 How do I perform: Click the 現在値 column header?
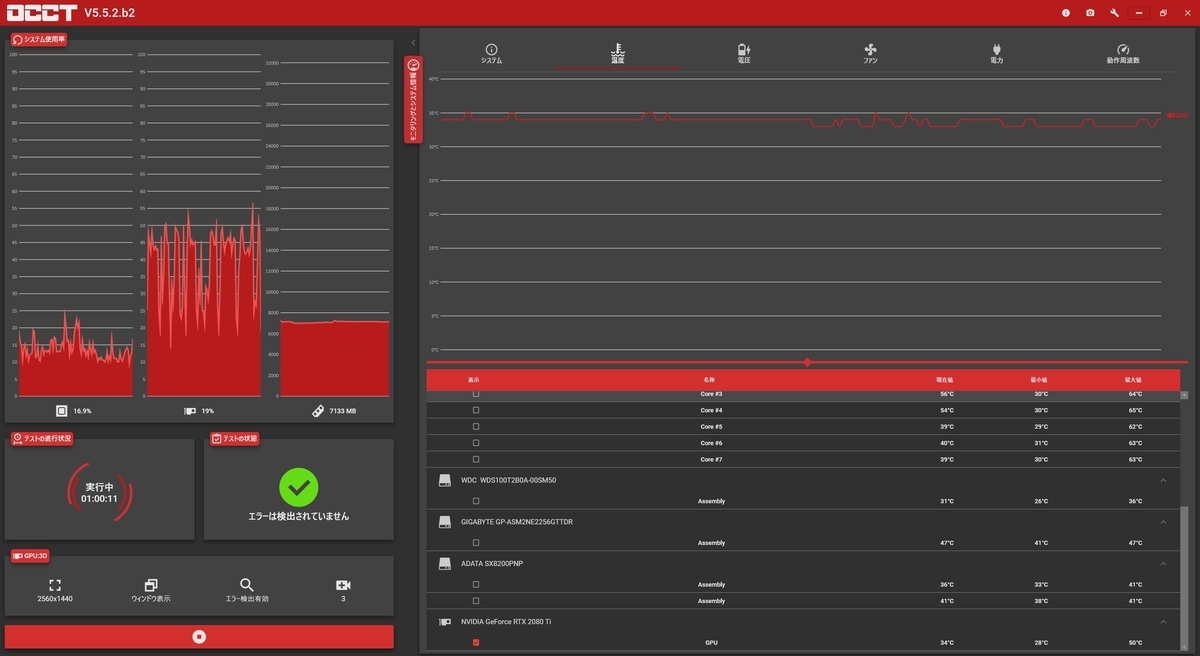(x=945, y=380)
